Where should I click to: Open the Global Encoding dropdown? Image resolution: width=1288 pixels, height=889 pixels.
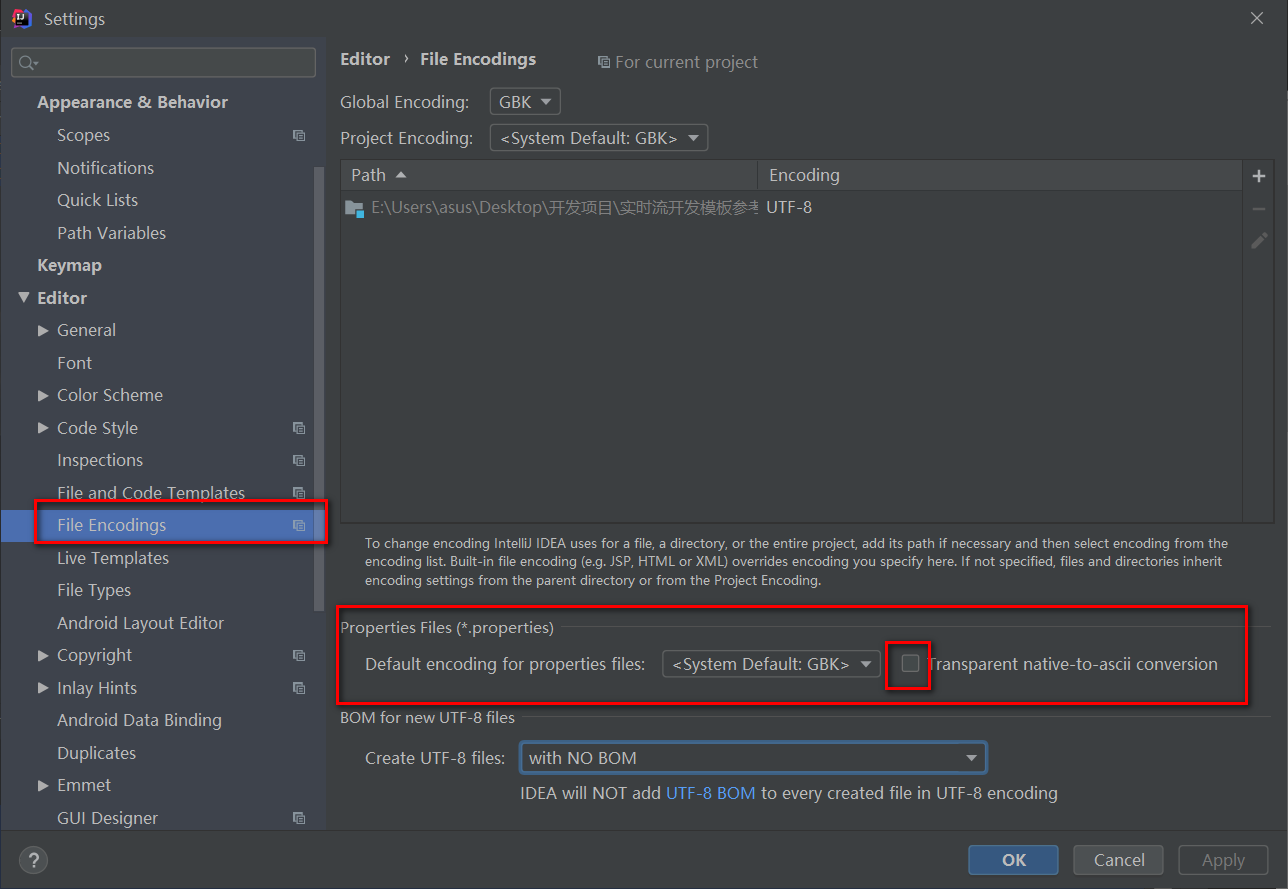pyautogui.click(x=525, y=102)
